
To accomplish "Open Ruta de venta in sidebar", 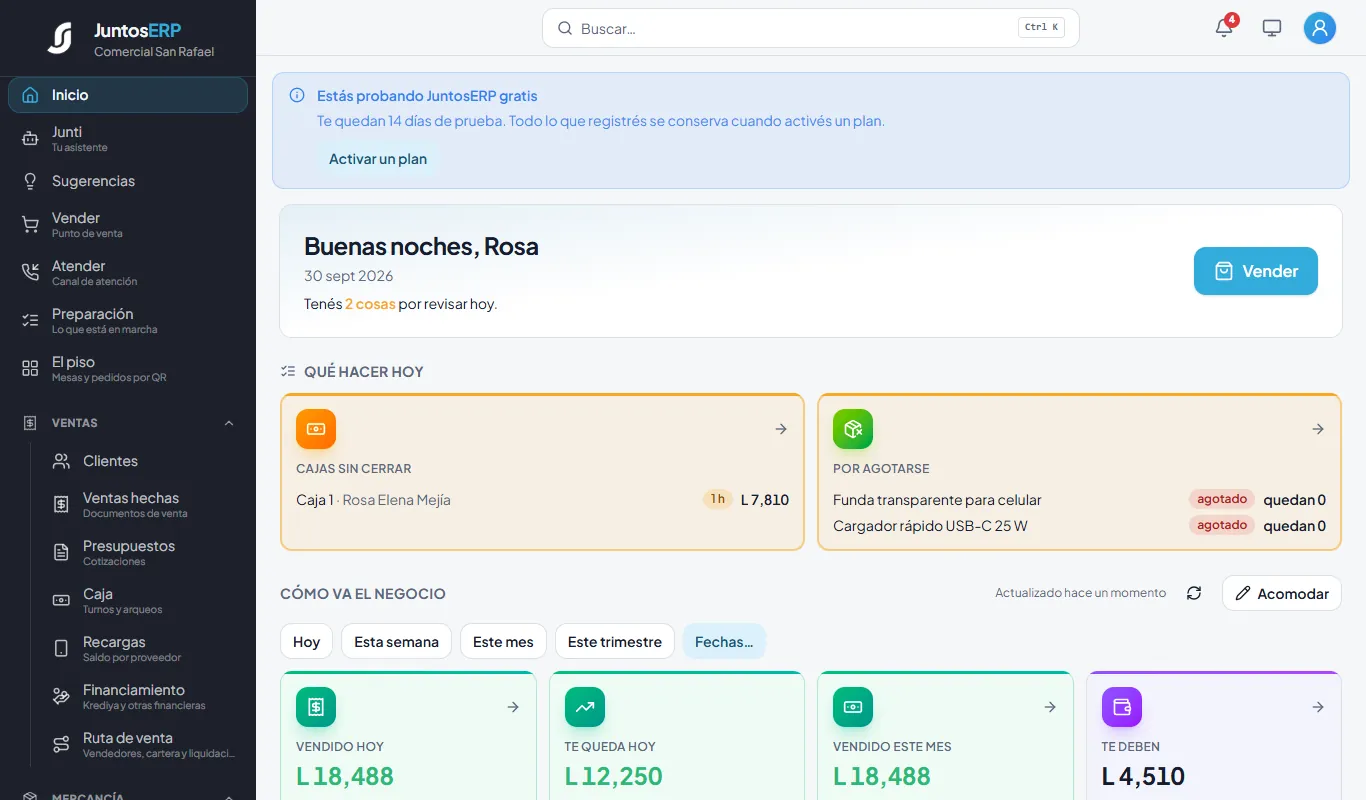I will coord(144,745).
